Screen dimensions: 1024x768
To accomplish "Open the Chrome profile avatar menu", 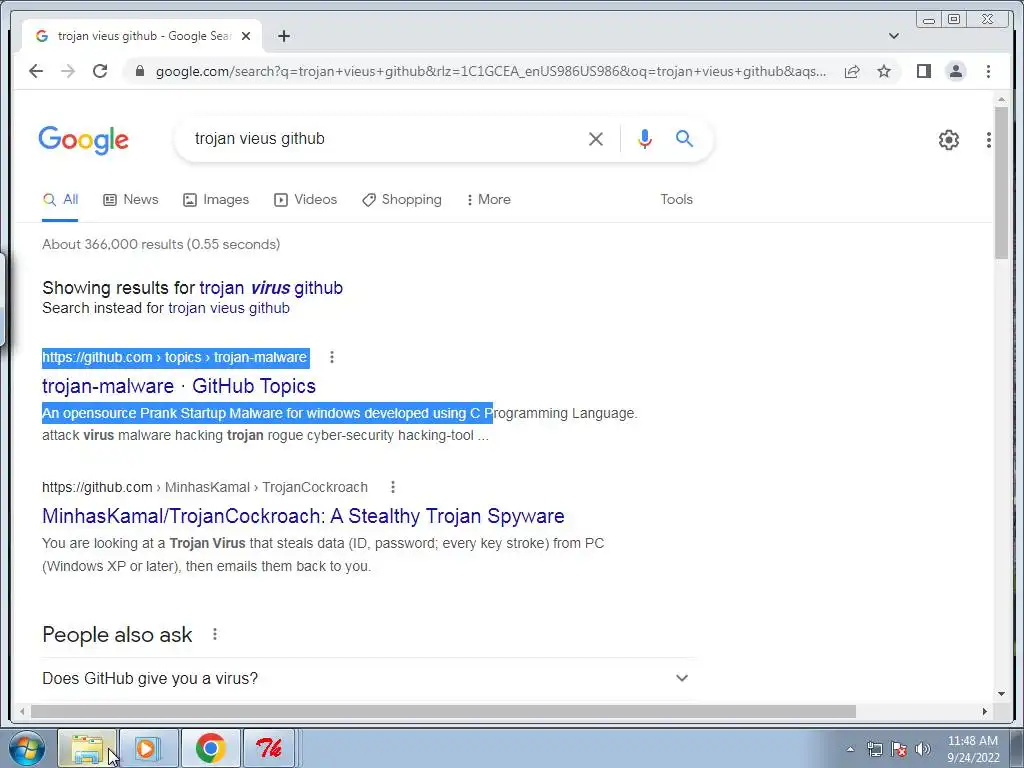I will (x=955, y=71).
